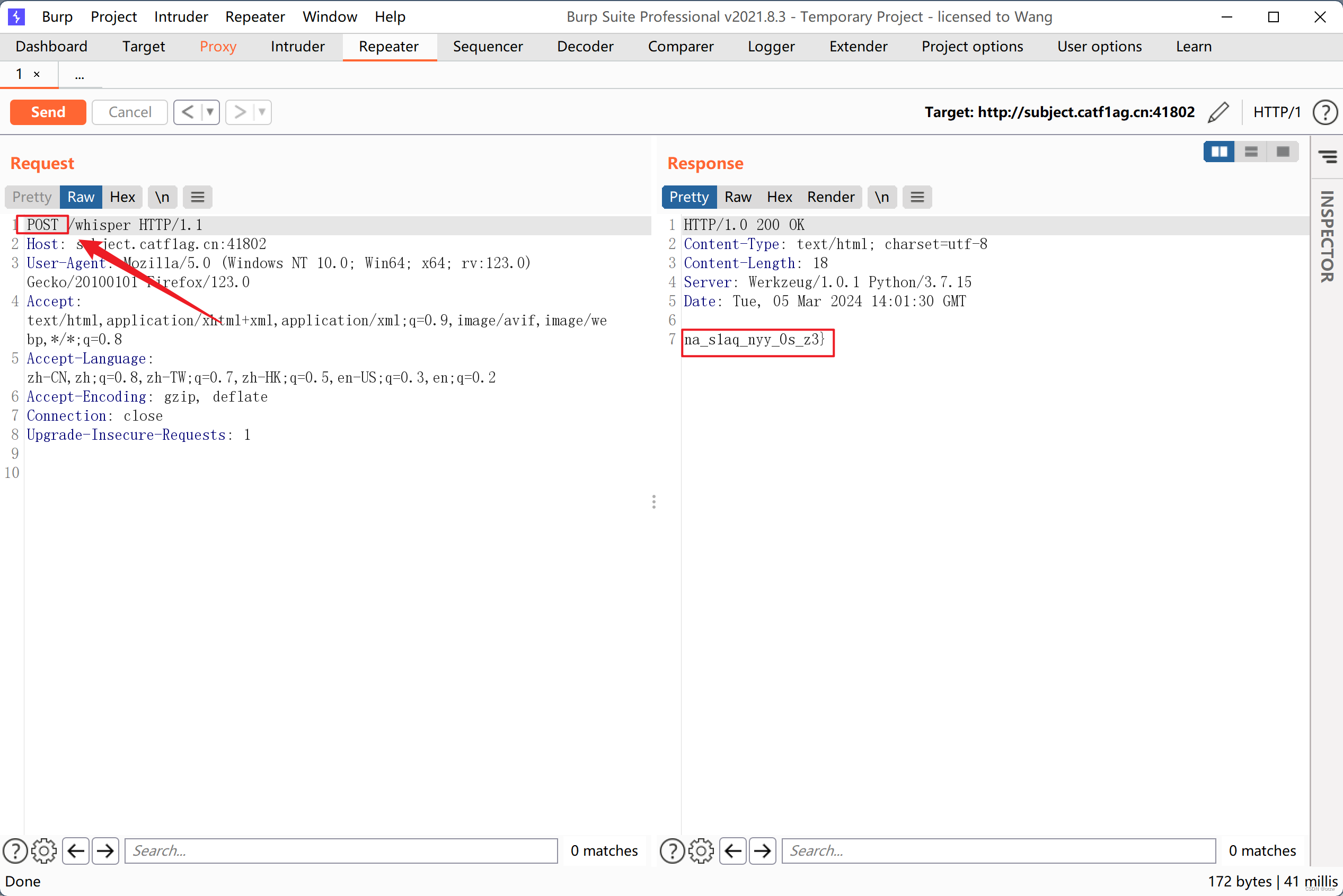The image size is (1343, 896).
Task: Click the pencil icon to edit target
Action: [1218, 112]
